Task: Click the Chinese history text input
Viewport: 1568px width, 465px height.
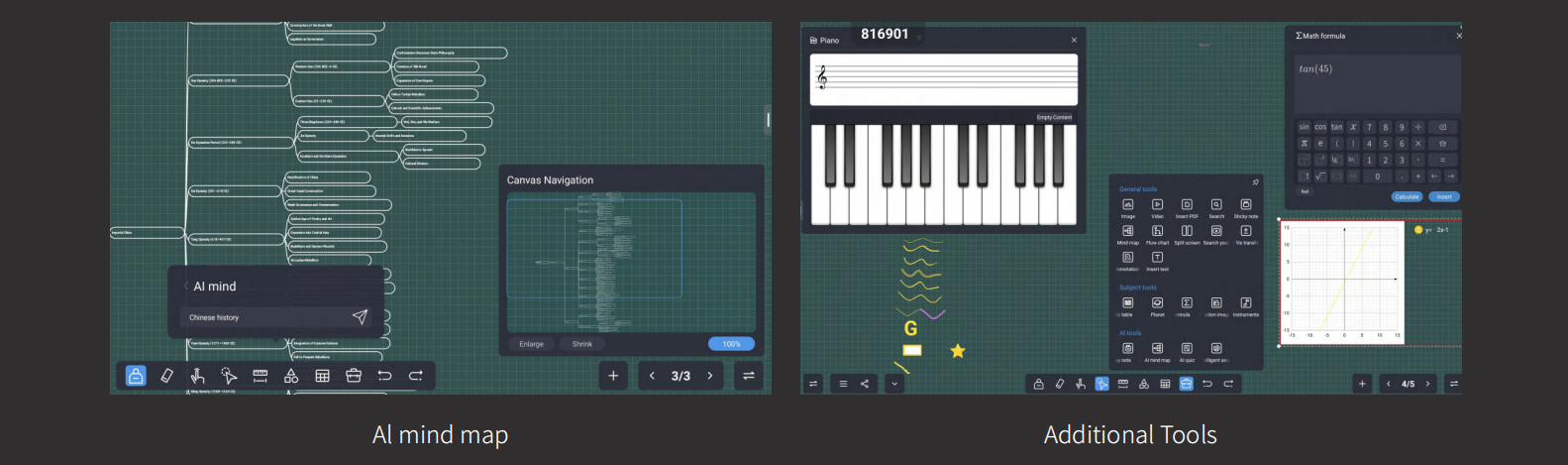Action: [x=262, y=317]
